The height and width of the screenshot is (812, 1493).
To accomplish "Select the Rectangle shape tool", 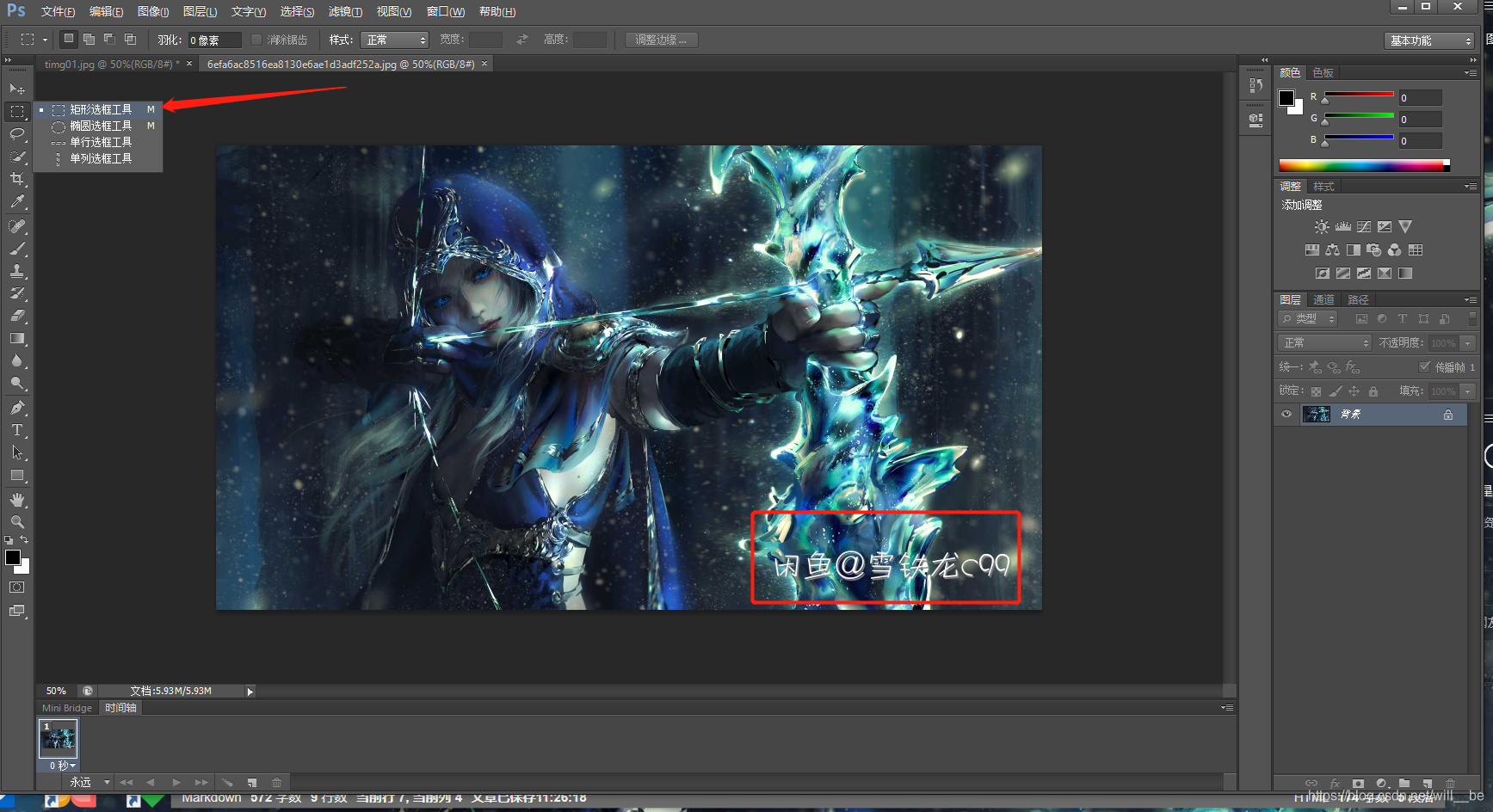I will (x=17, y=475).
